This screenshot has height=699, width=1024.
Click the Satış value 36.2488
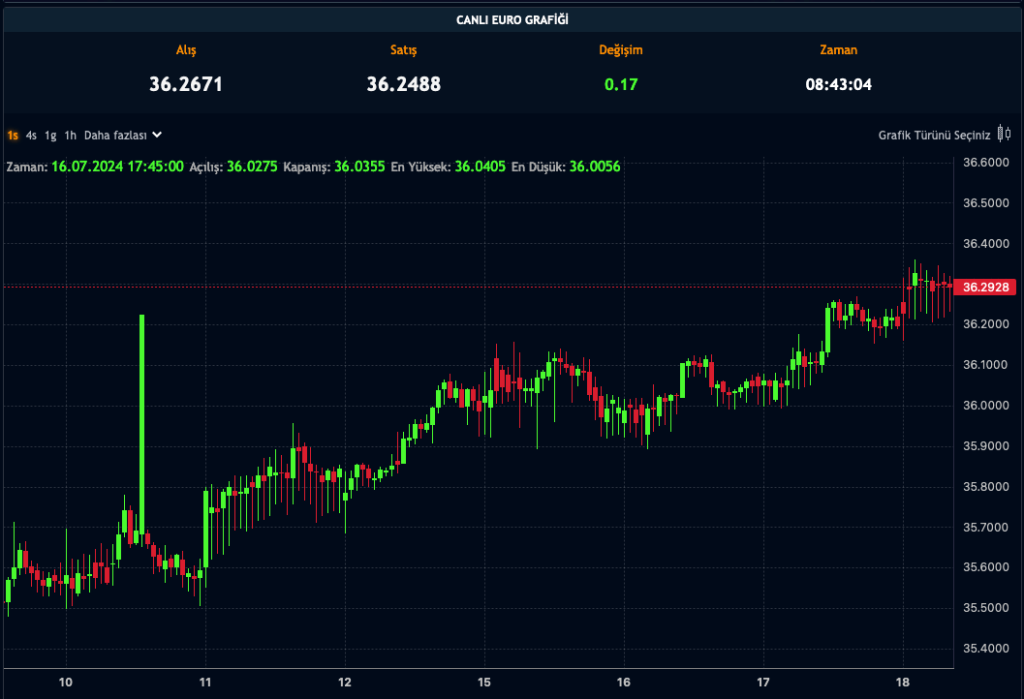click(x=404, y=84)
